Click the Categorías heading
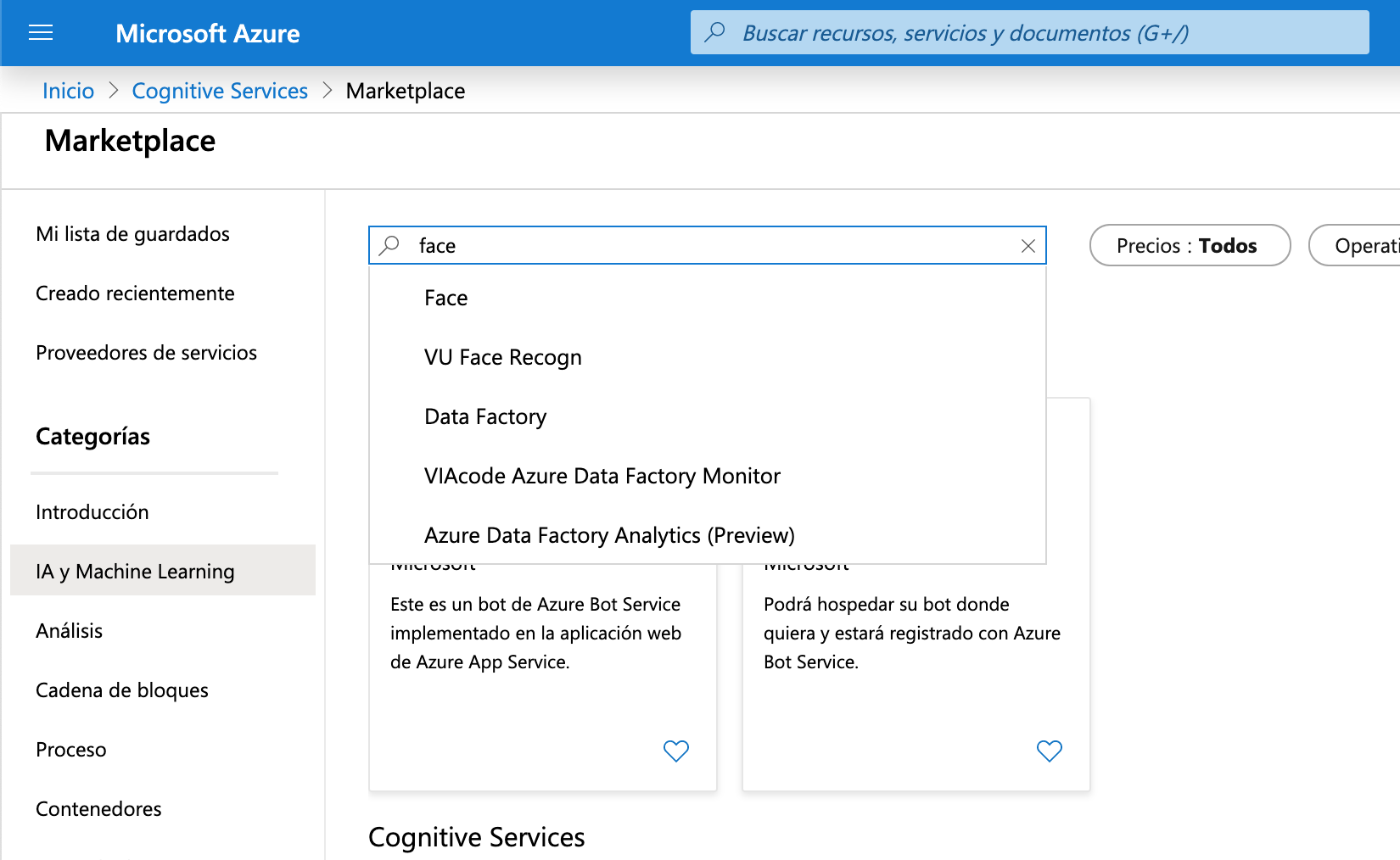The height and width of the screenshot is (860, 1400). (92, 437)
